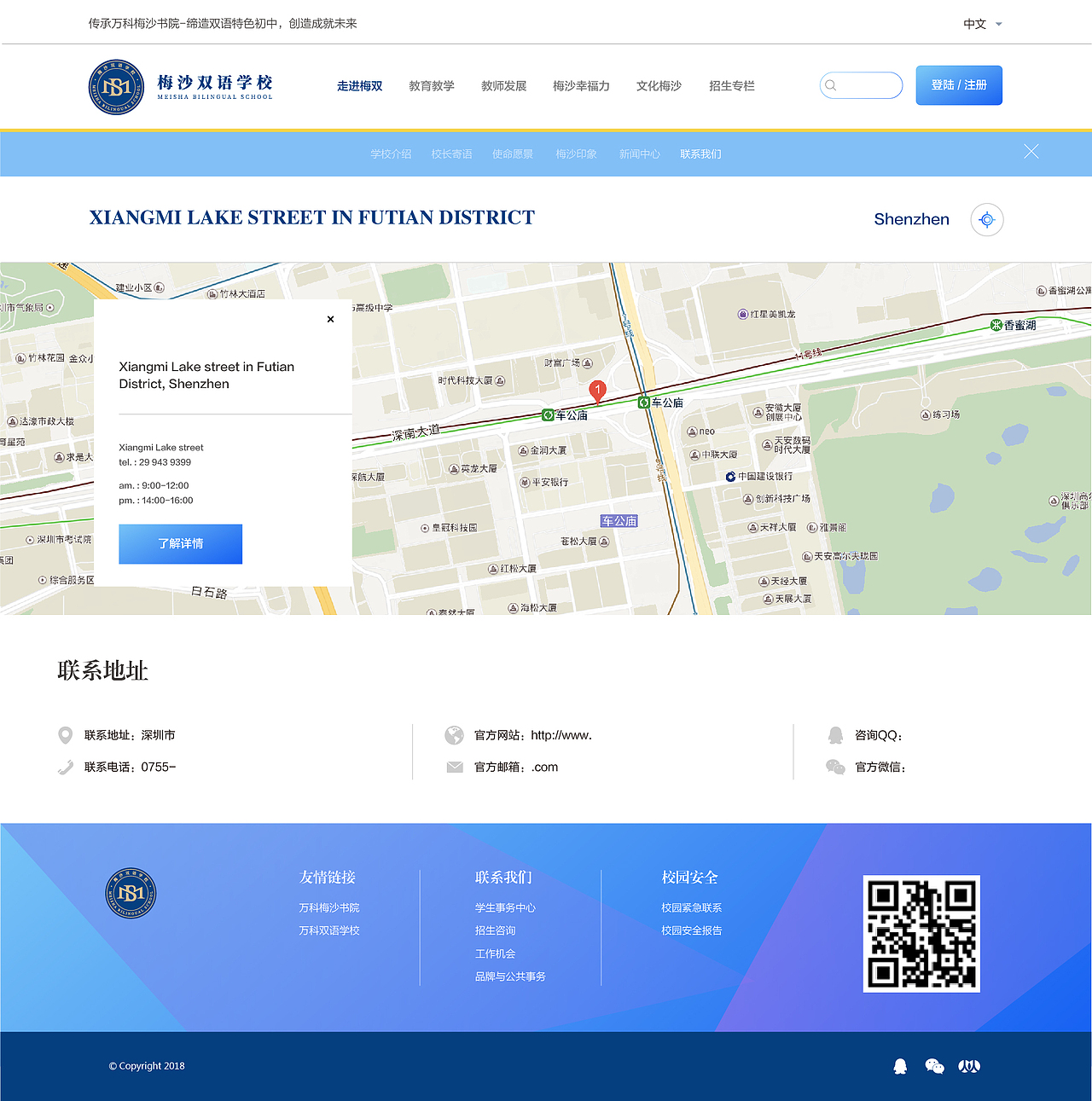Click the envelope icon beside 官方邮箱
Screen dimensions: 1092x1101
click(455, 767)
